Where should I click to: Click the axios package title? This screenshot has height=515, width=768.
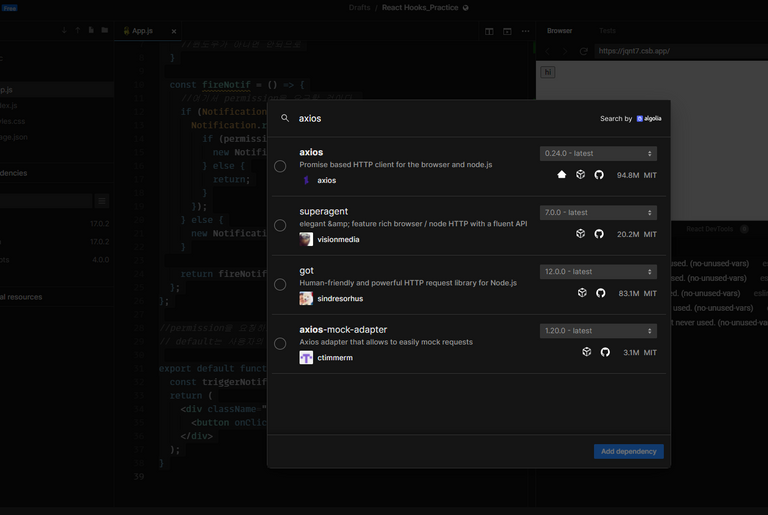click(311, 152)
